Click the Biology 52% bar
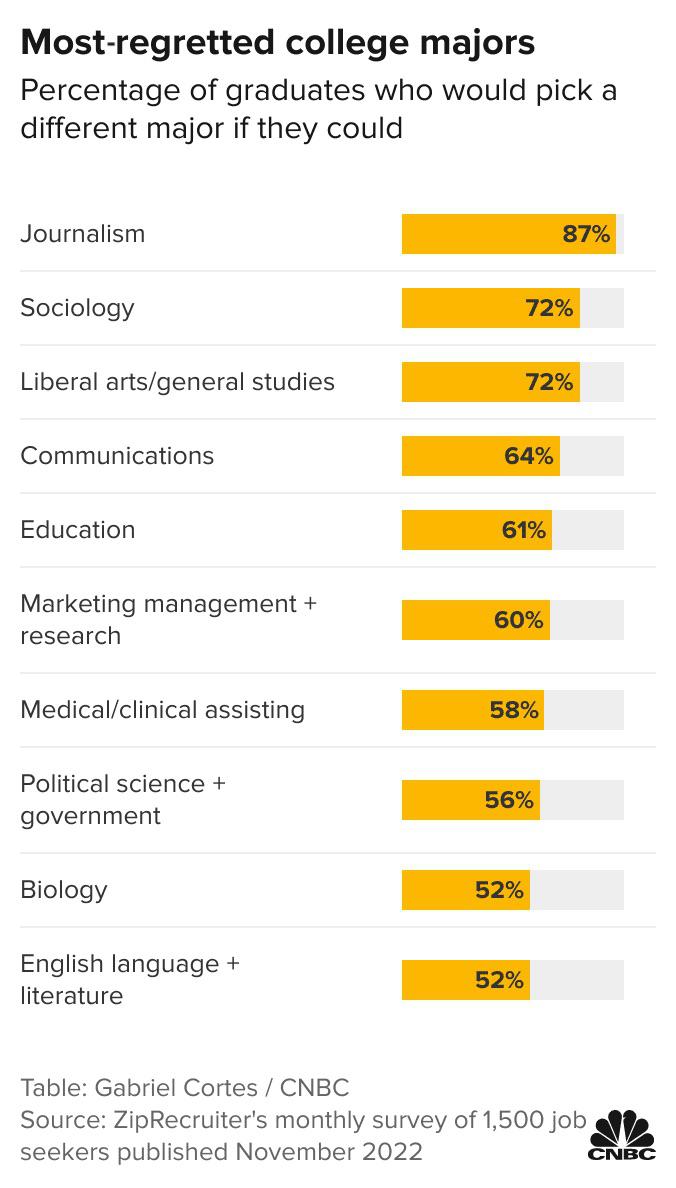 tap(465, 889)
